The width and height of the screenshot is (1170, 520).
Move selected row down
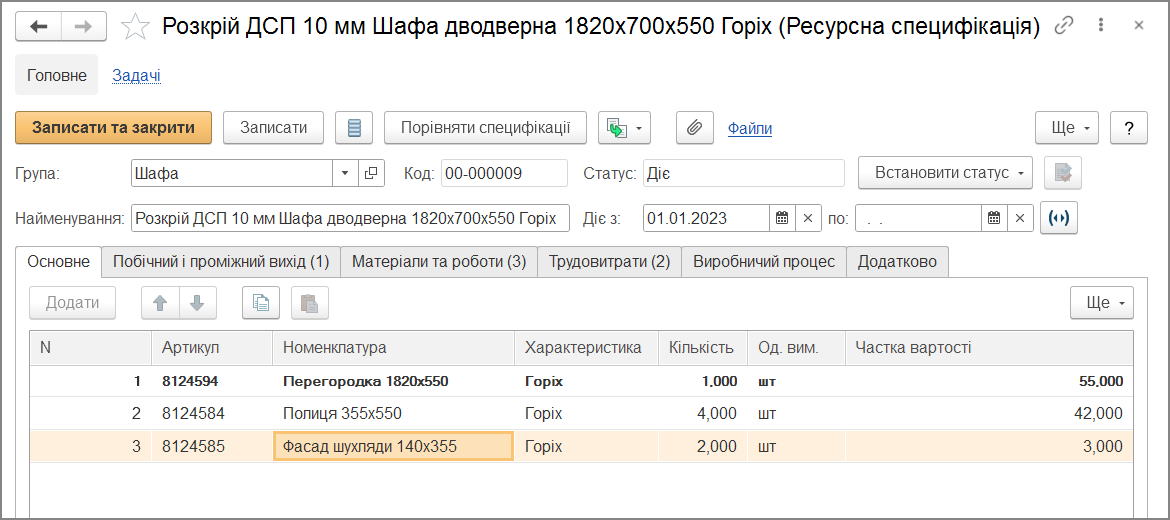197,303
